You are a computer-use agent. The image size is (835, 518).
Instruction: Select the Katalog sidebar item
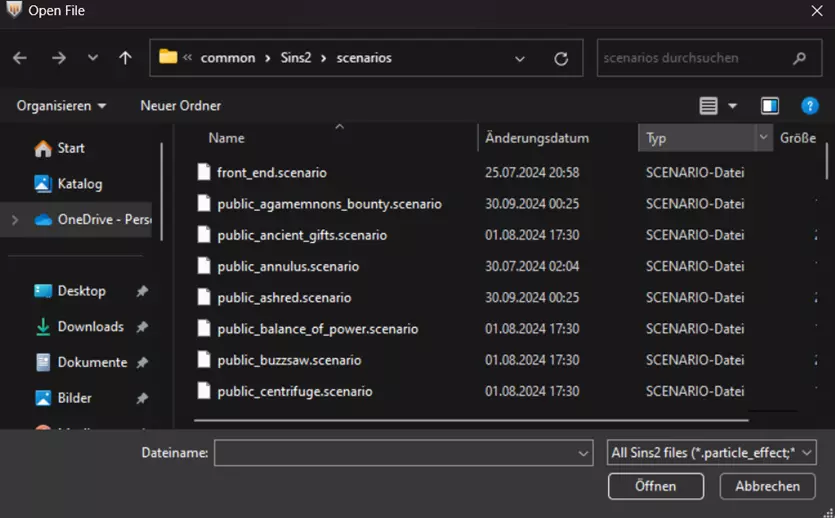79,184
